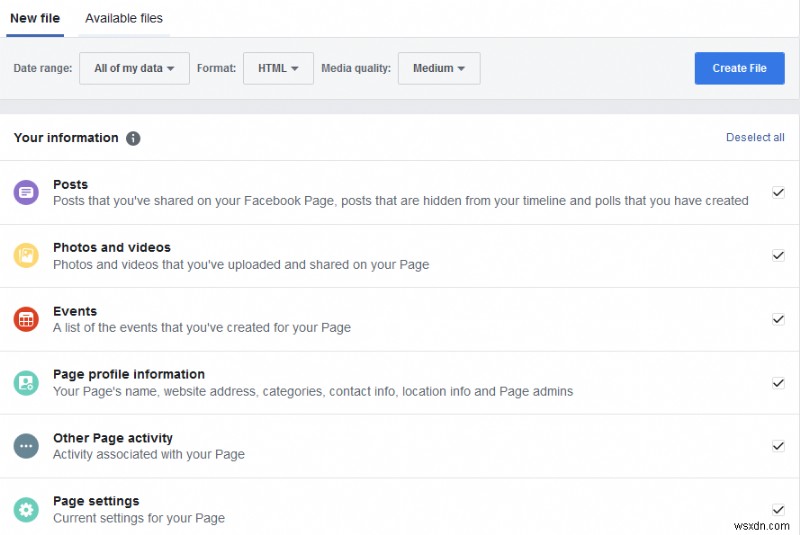This screenshot has width=800, height=535.
Task: Expand the Media quality dropdown
Action: click(439, 68)
